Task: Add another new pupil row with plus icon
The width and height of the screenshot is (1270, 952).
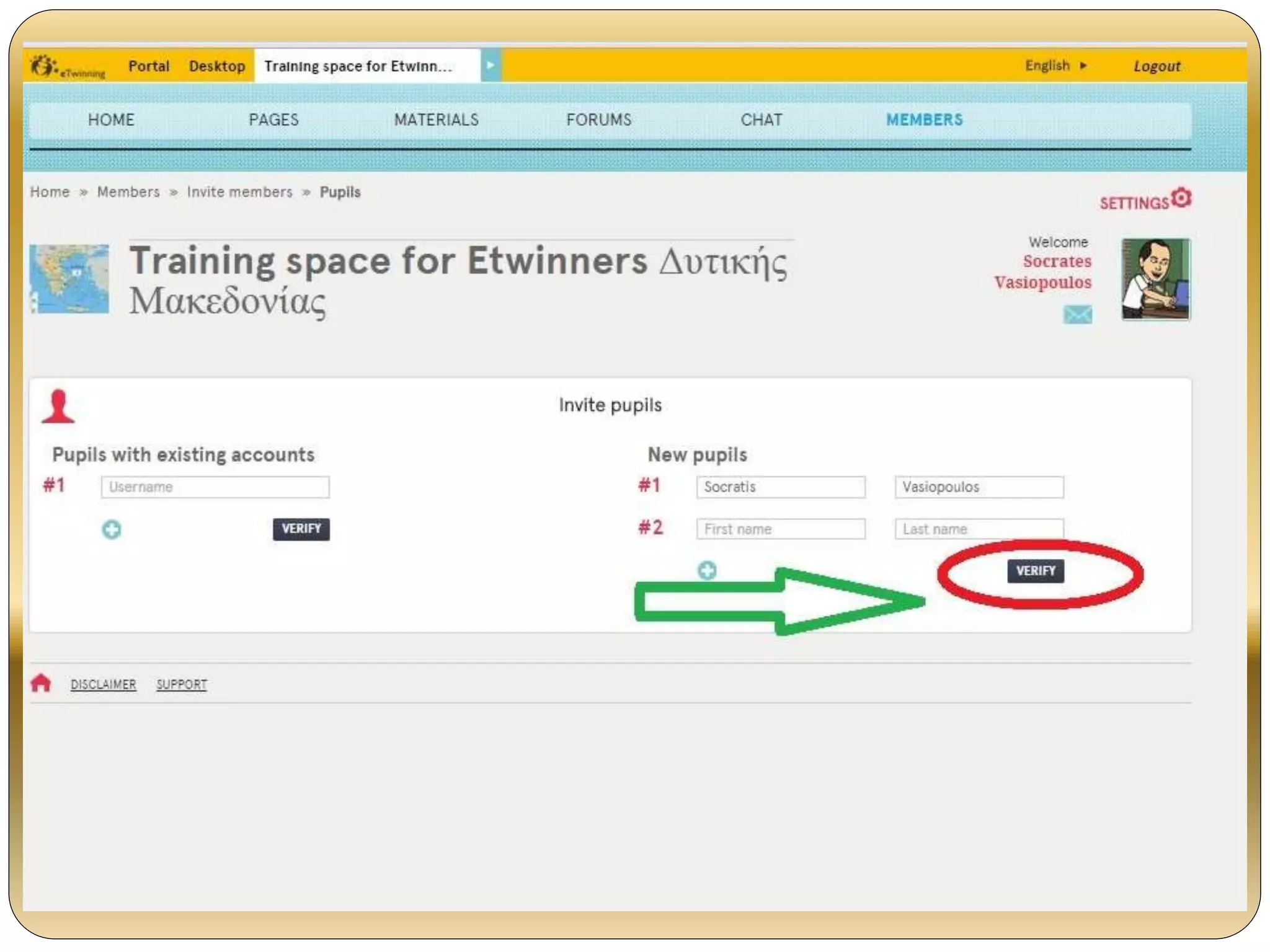Action: click(x=707, y=570)
